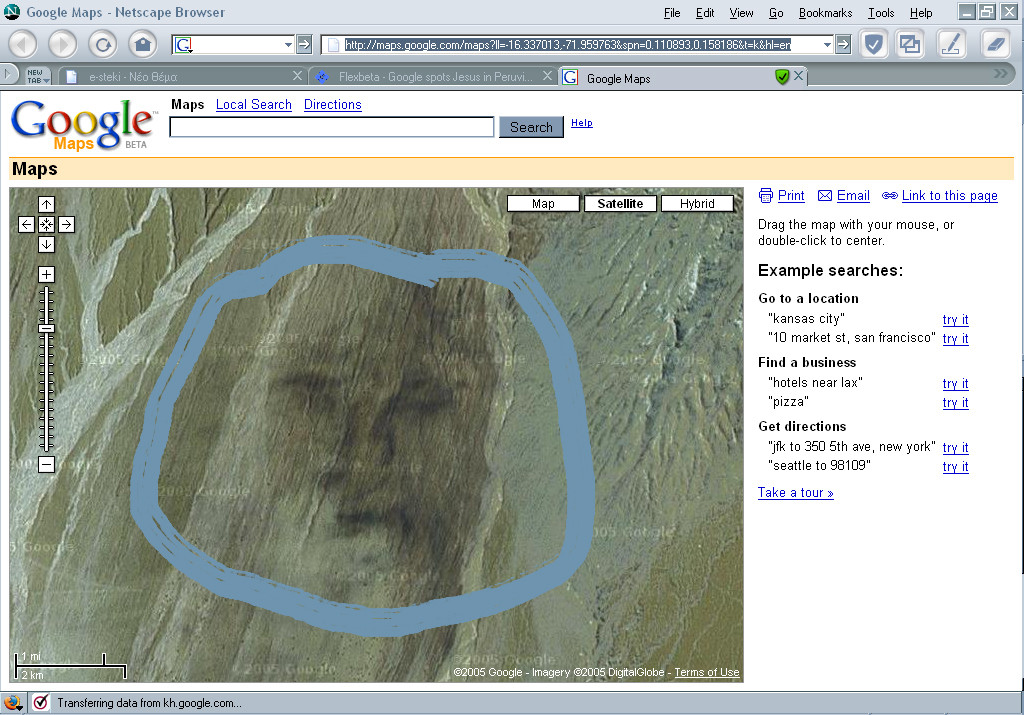
Task: Pan the map down with the down arrow
Action: [x=46, y=245]
